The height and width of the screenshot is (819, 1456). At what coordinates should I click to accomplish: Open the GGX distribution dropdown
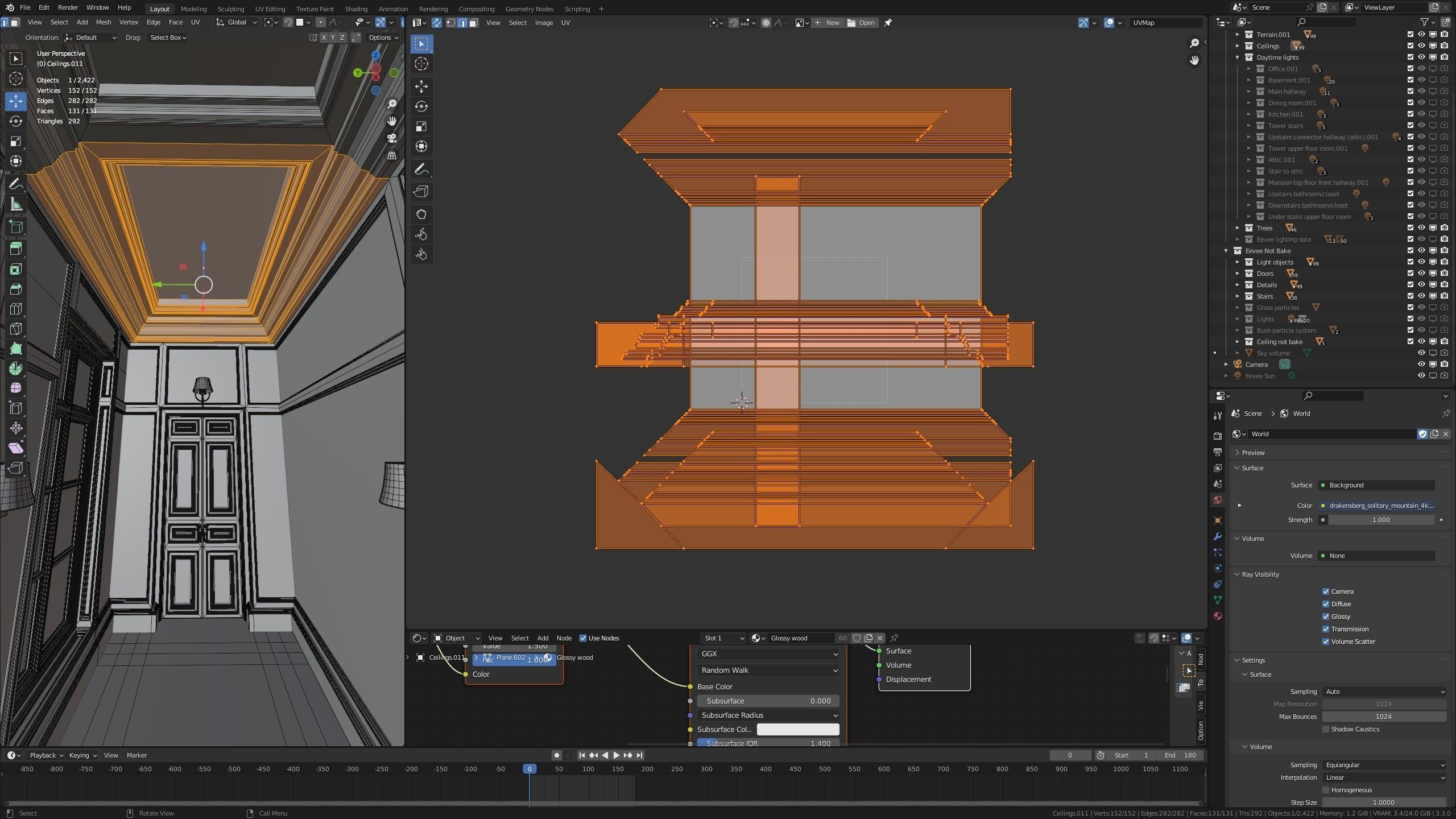pos(768,654)
